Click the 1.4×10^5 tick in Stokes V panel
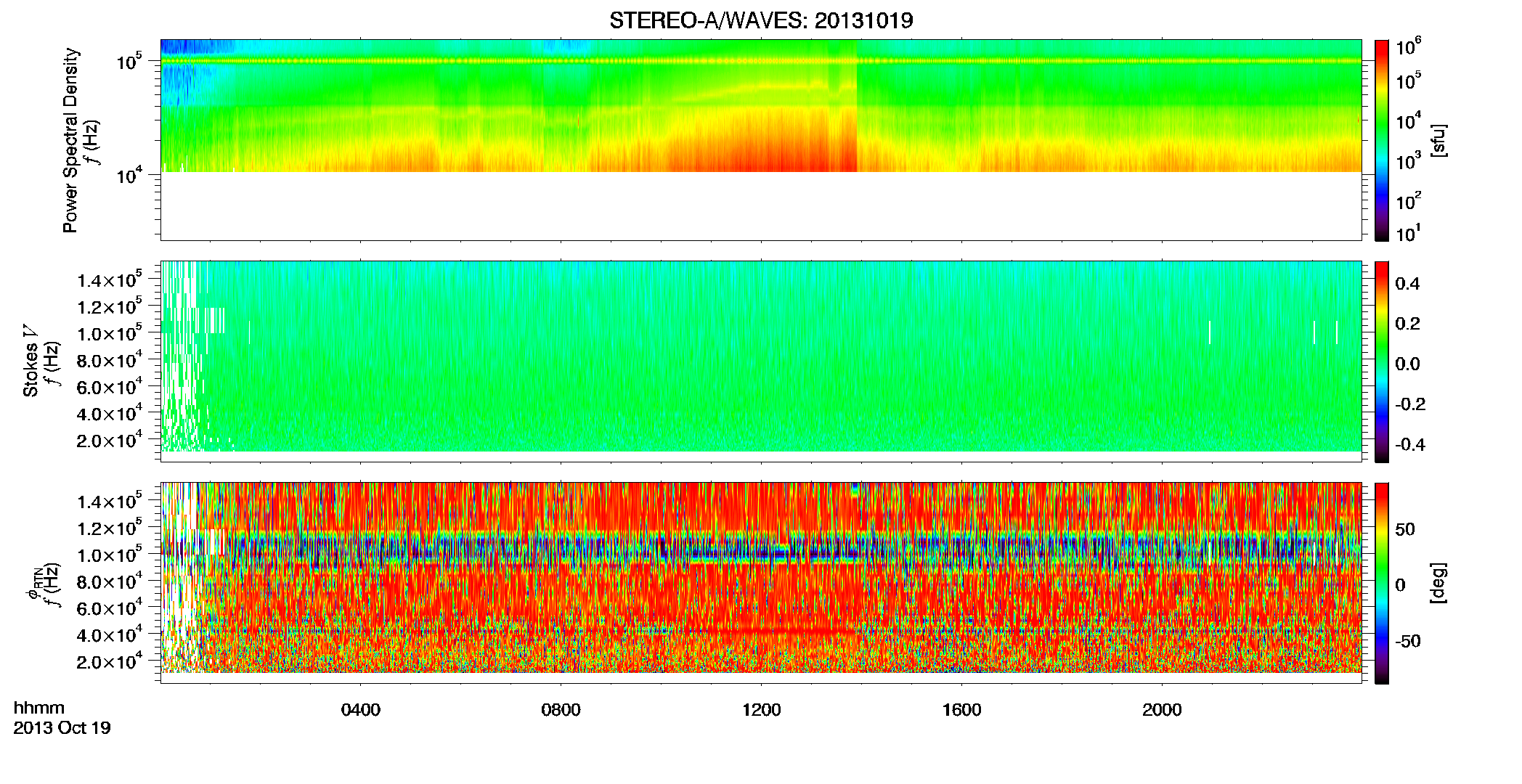1522x784 pixels. pyautogui.click(x=109, y=279)
